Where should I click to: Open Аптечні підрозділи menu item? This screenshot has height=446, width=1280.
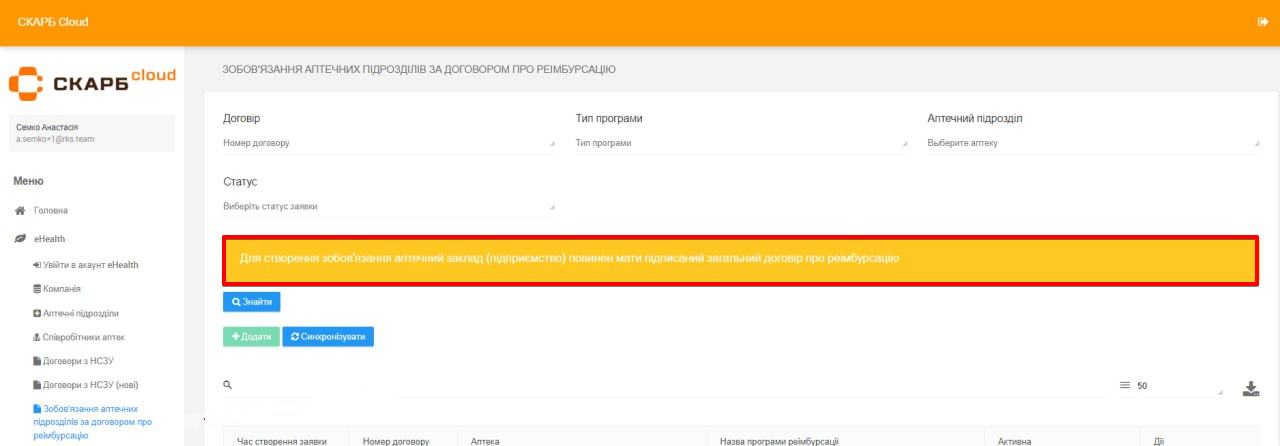coord(82,313)
